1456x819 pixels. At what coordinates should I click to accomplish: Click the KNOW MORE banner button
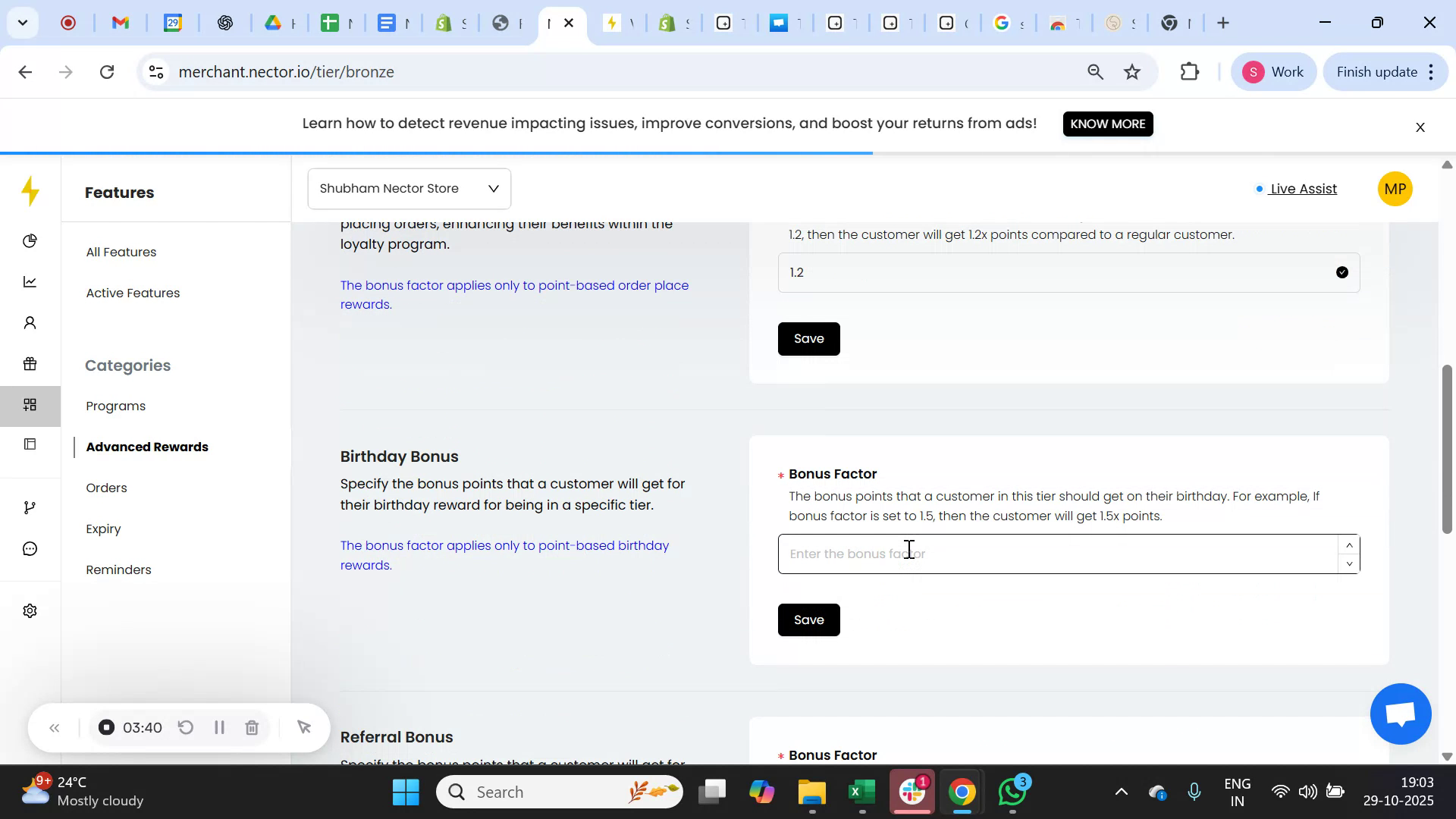1108,124
